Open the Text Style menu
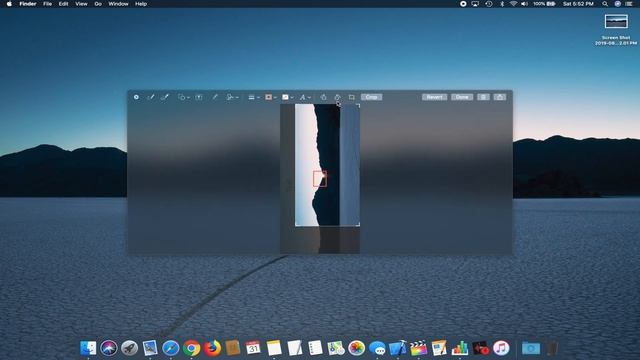640x360 pixels. [x=304, y=97]
